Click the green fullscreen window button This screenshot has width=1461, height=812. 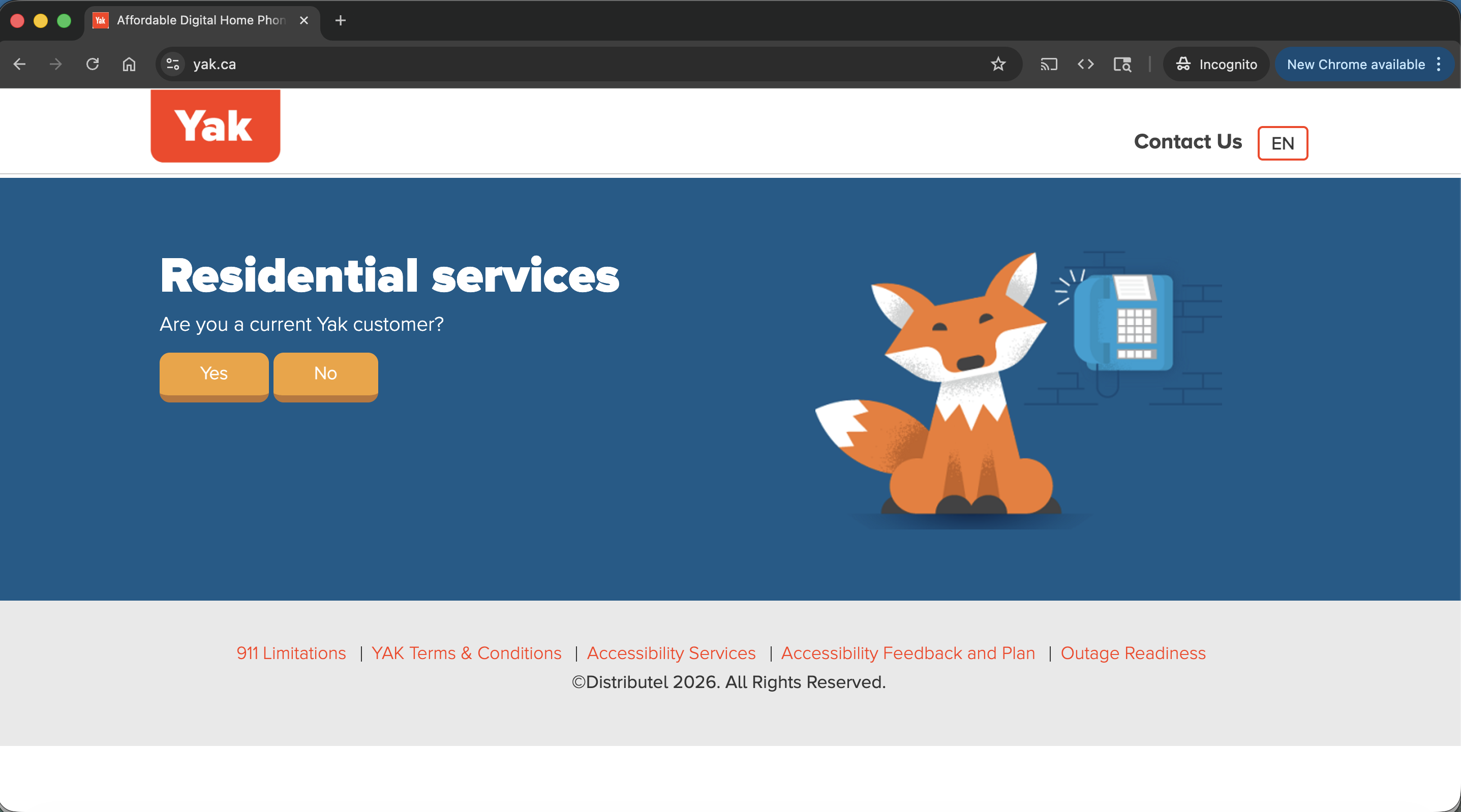[x=64, y=21]
